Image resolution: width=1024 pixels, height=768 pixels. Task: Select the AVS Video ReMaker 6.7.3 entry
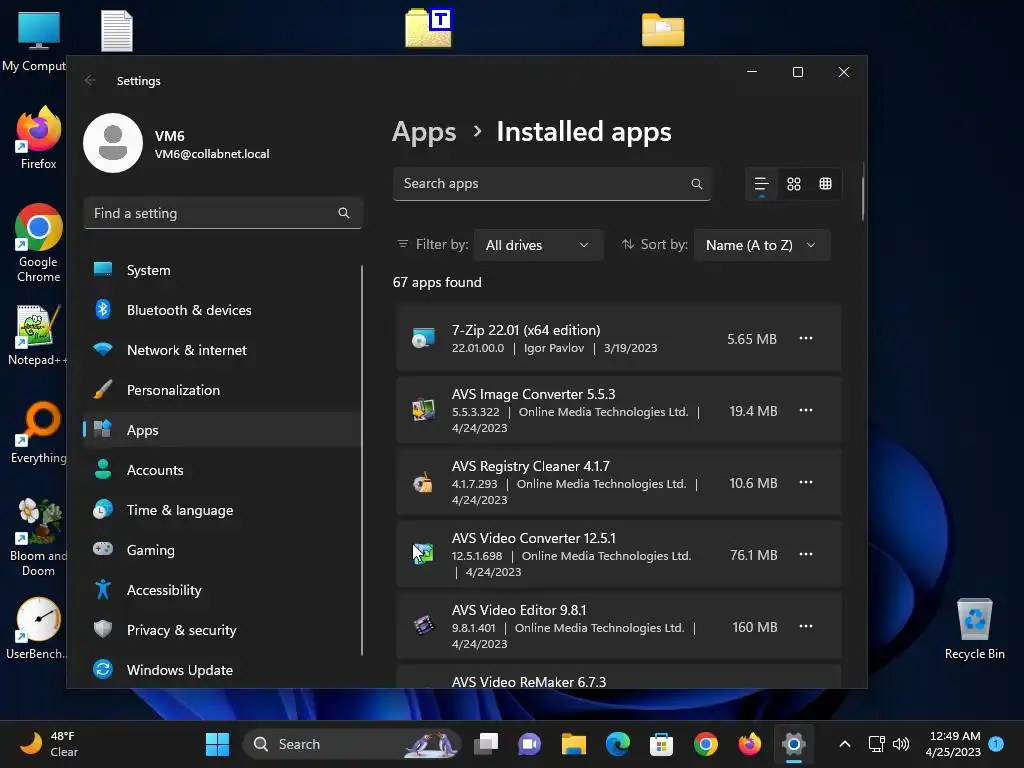pos(618,676)
